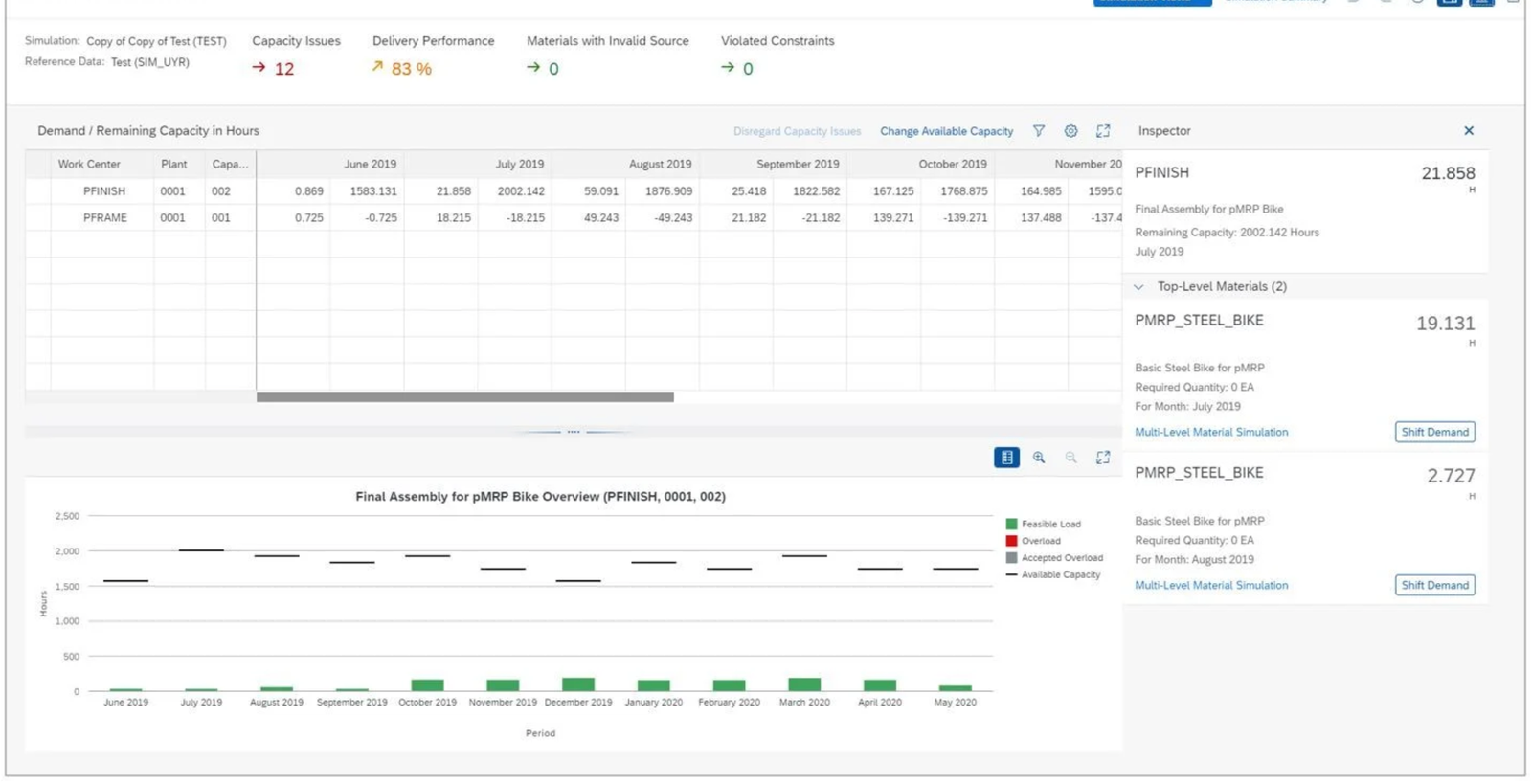Click PFINISH cell value 0.869
The width and height of the screenshot is (1532, 784).
(x=309, y=191)
